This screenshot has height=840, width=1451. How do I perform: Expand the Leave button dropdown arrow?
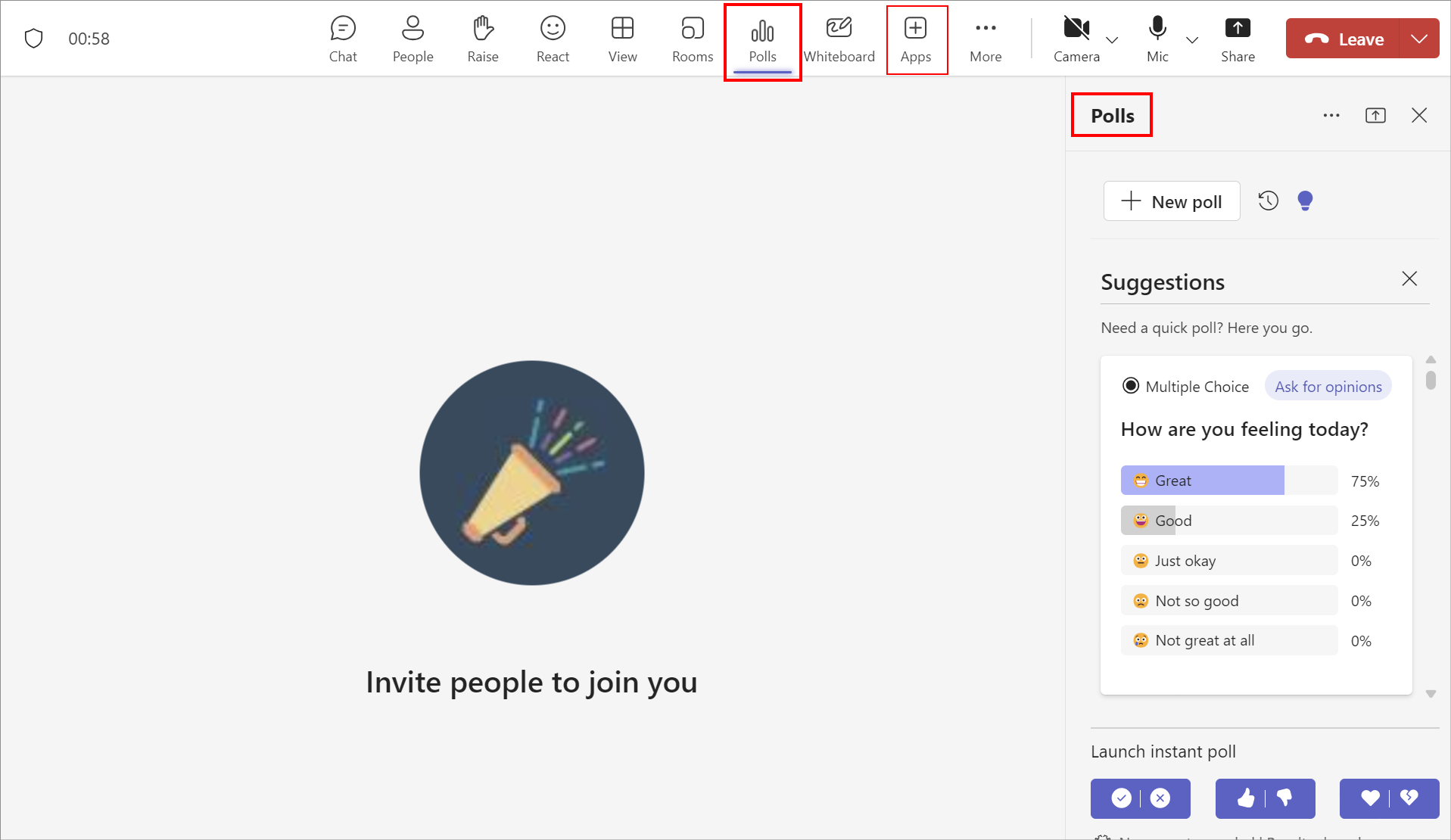click(x=1419, y=39)
